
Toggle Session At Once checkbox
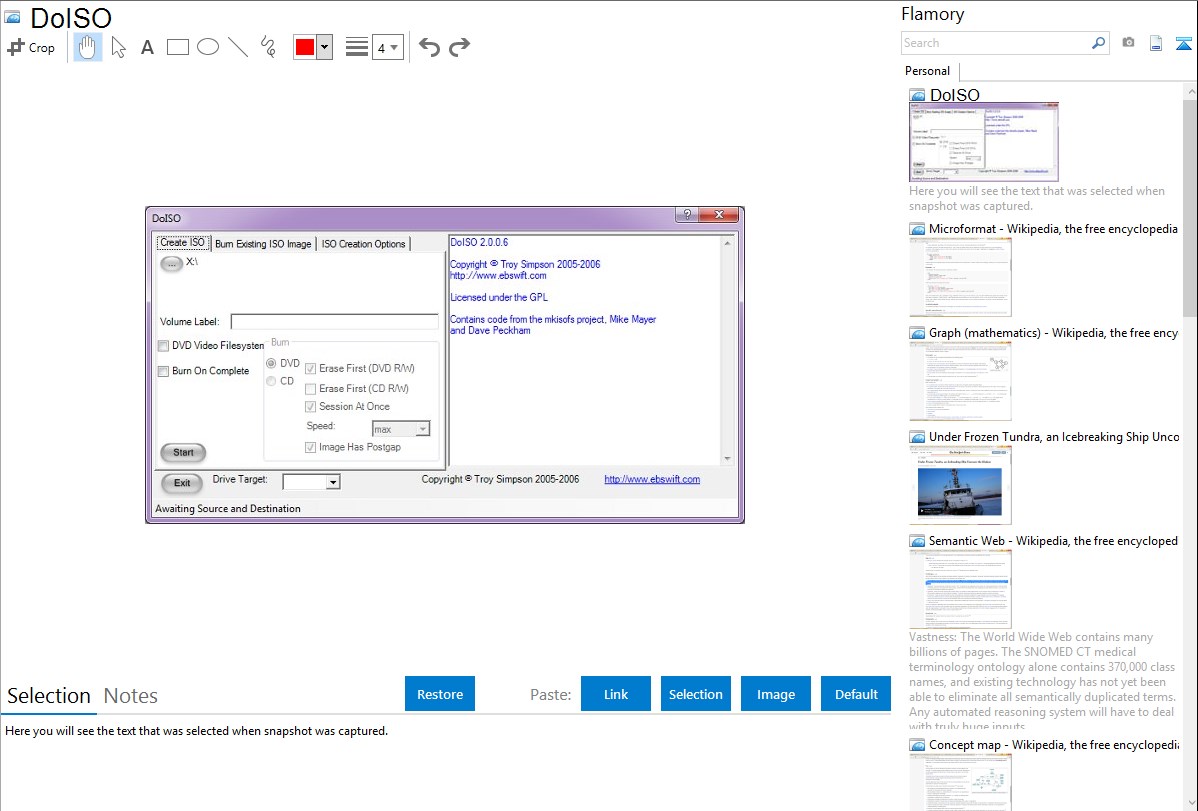point(310,407)
